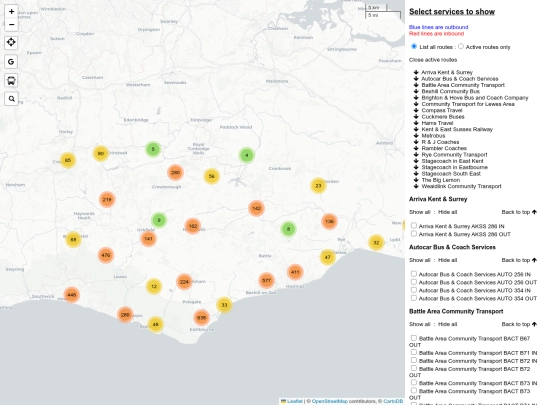Select Active routes only radio button

(x=461, y=46)
